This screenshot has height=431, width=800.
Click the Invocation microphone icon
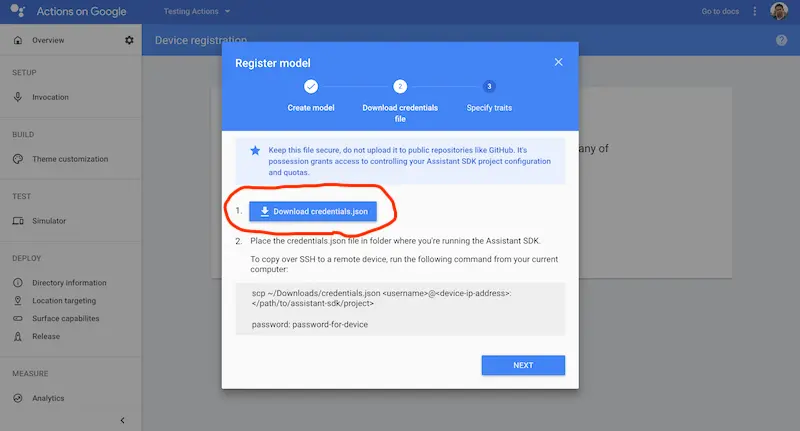pos(18,97)
